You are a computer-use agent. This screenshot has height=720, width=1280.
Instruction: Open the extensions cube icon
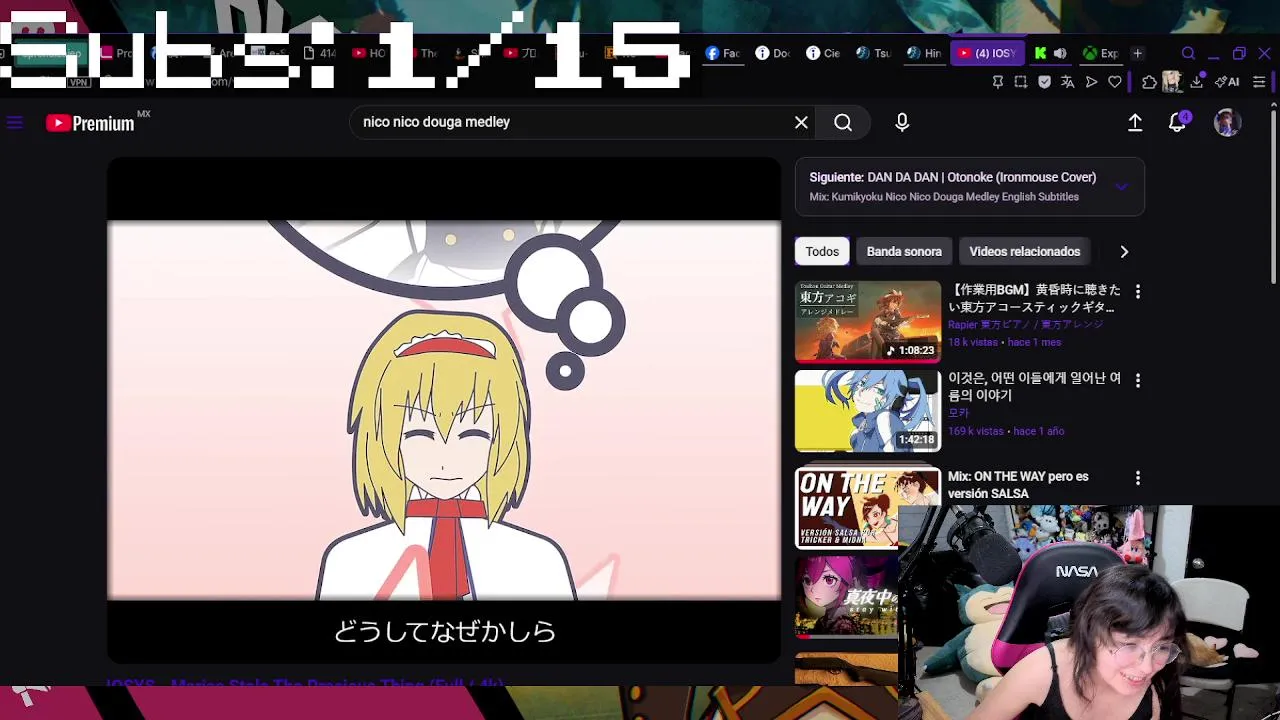pyautogui.click(x=1149, y=82)
